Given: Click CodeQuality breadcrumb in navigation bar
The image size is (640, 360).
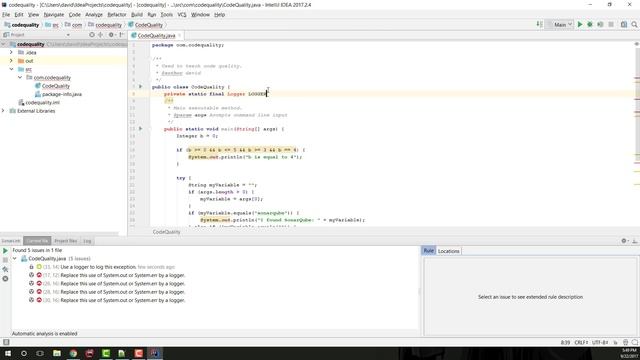Looking at the screenshot, I should click(149, 25).
